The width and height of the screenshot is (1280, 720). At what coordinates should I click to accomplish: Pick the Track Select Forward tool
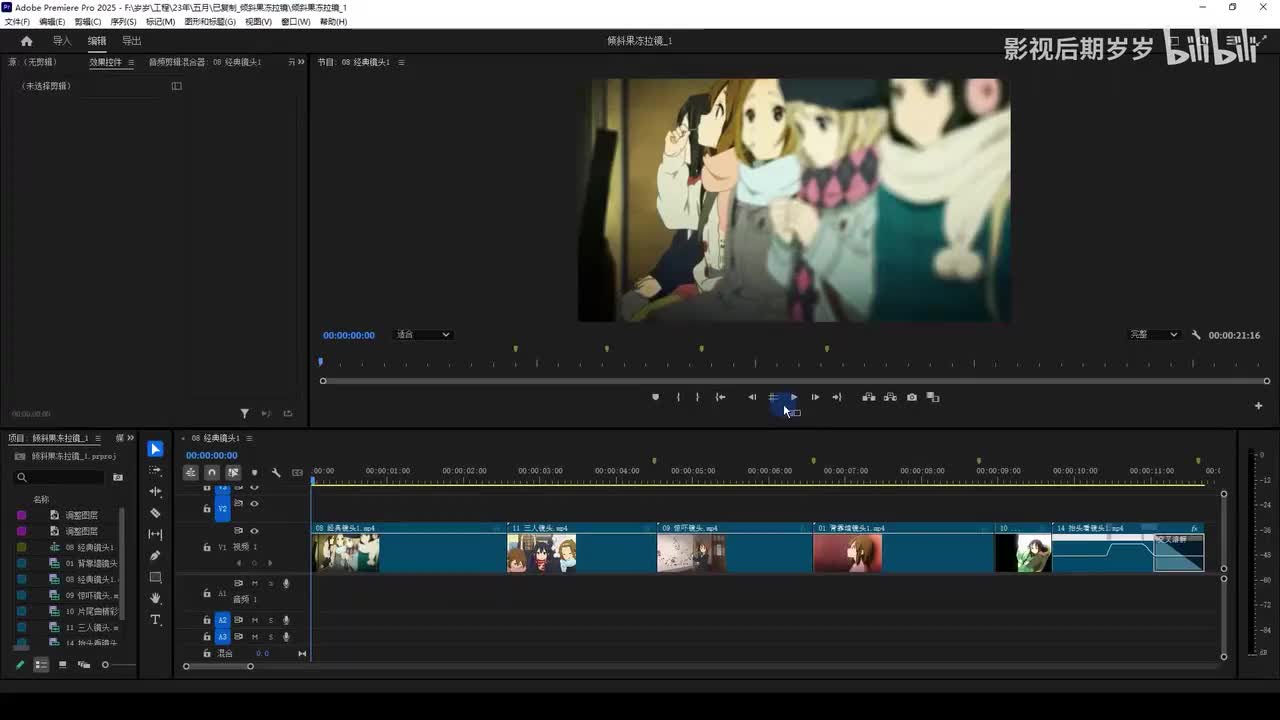(155, 470)
